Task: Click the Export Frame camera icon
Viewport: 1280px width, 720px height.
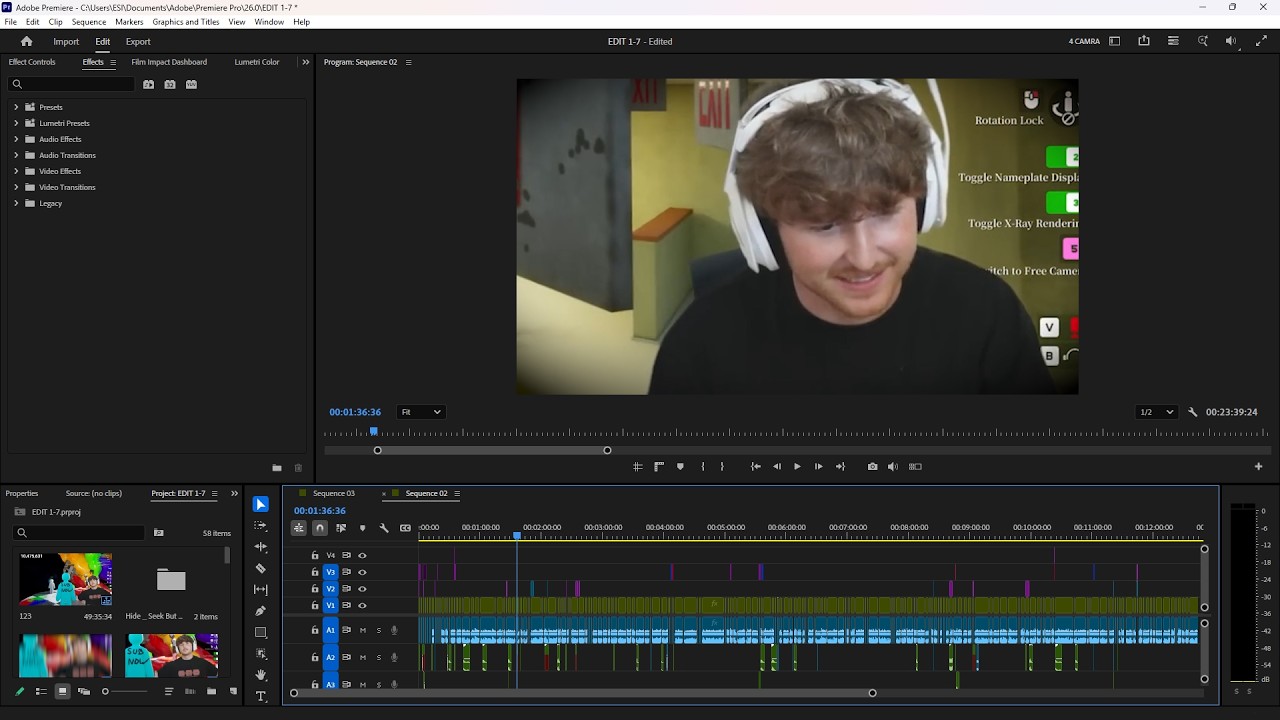Action: click(x=873, y=467)
